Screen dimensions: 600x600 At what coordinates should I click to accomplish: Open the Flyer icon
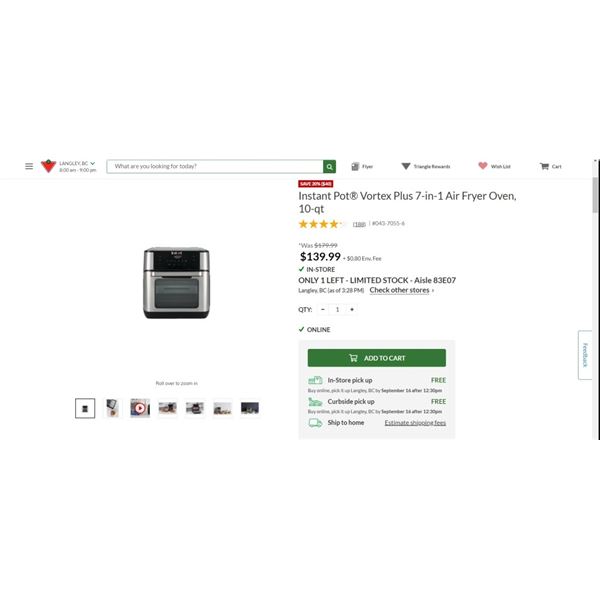tap(355, 166)
